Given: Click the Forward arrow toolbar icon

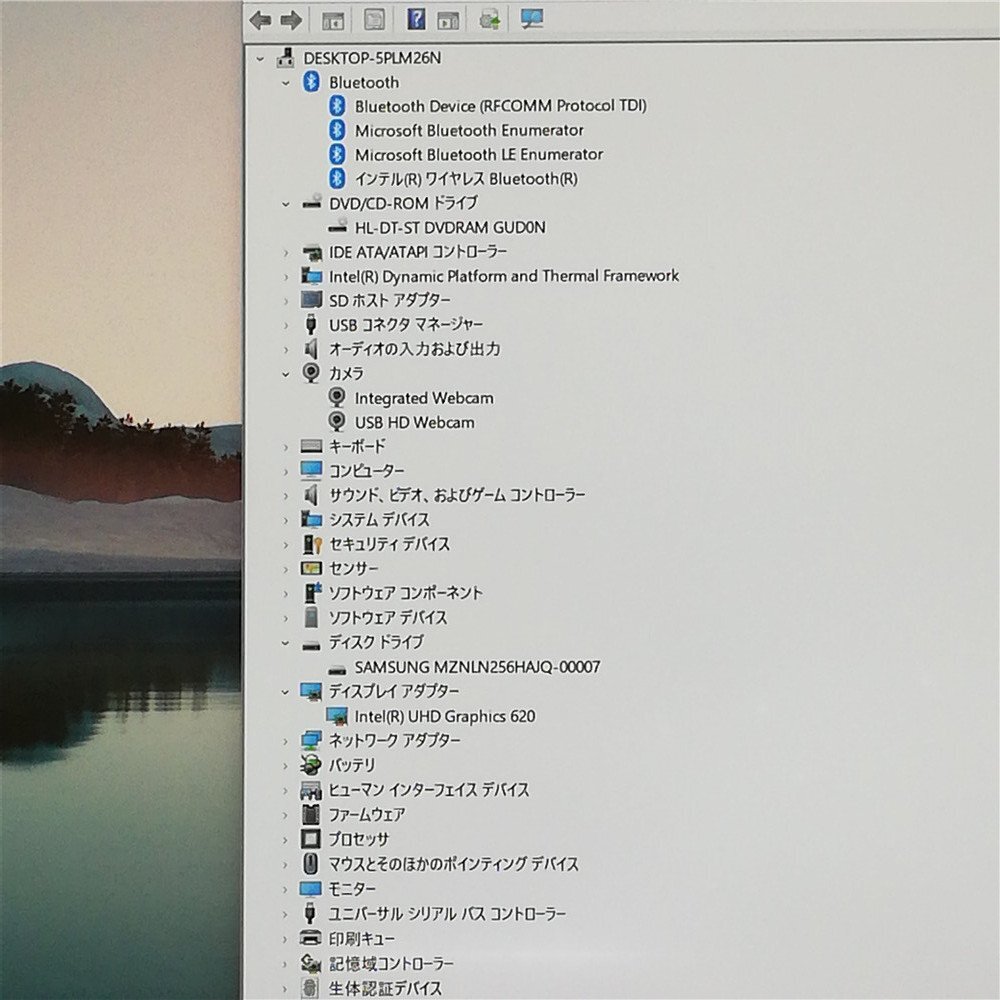Looking at the screenshot, I should click(291, 20).
